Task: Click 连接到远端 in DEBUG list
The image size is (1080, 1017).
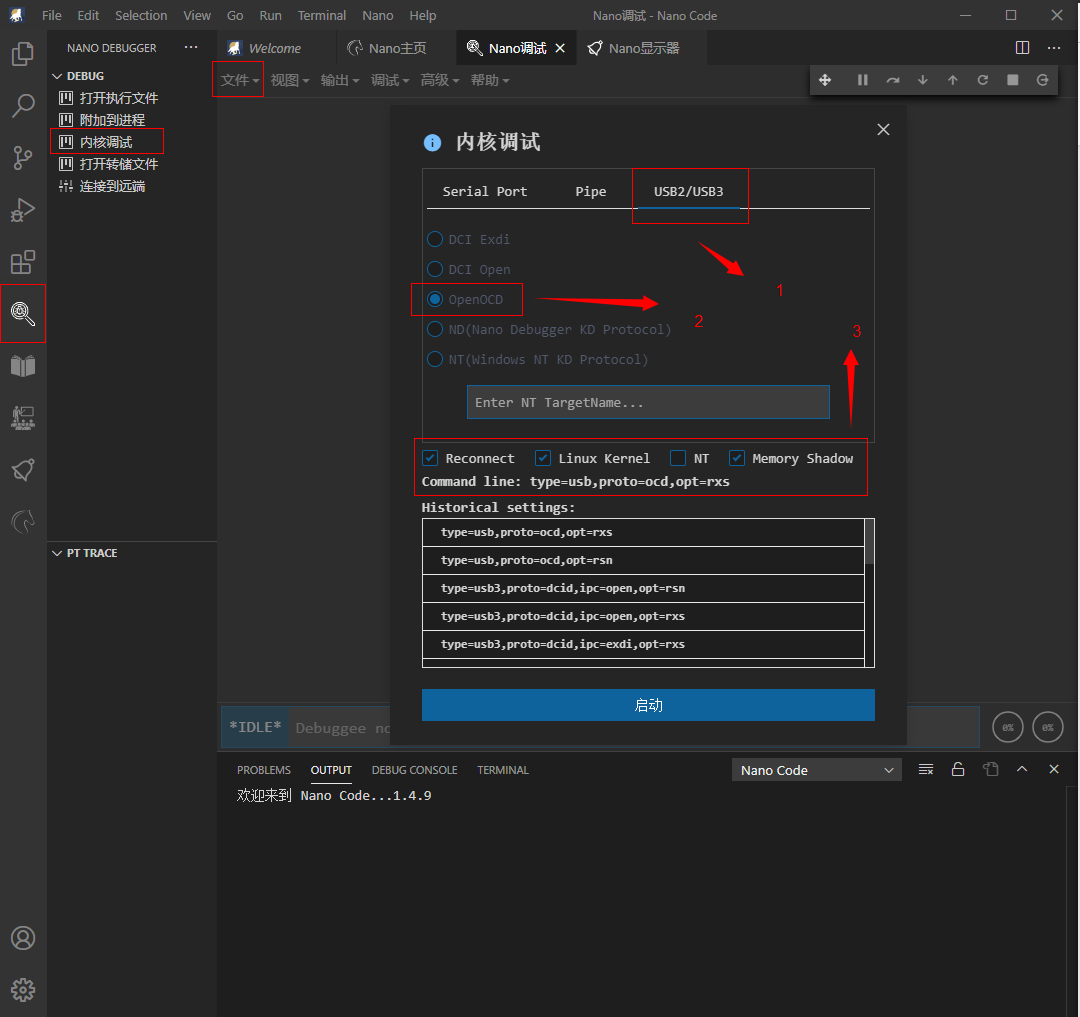Action: 112,186
